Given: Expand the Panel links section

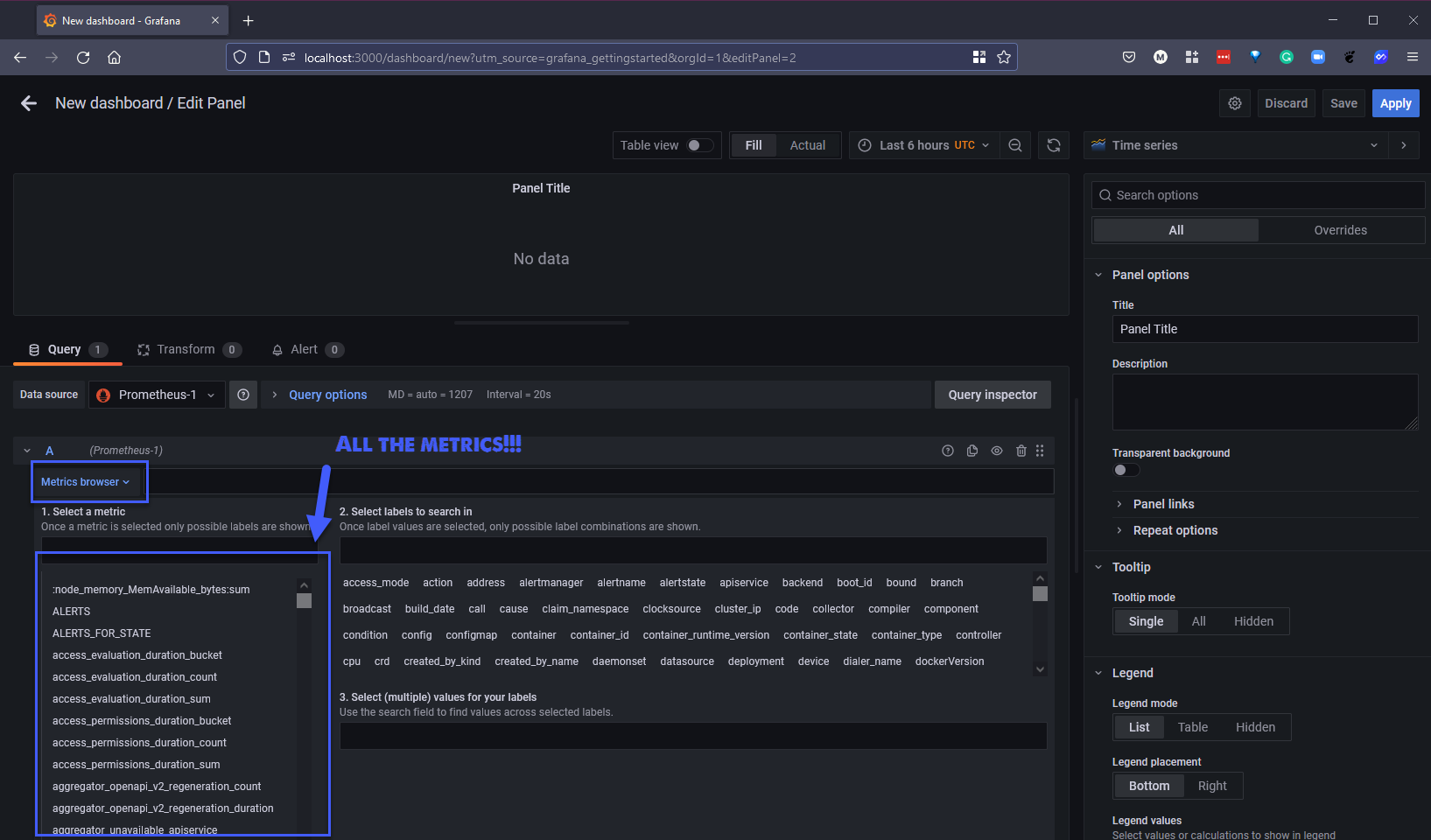Looking at the screenshot, I should tap(1163, 504).
